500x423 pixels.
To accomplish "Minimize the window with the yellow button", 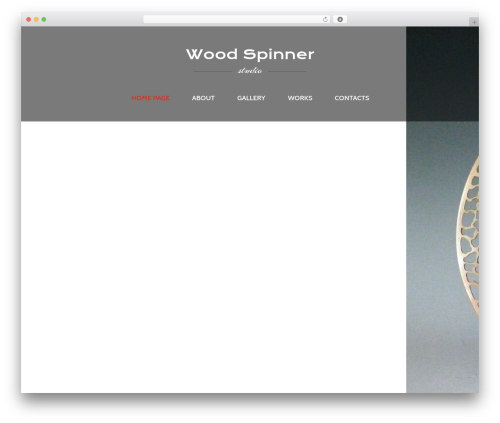I will pos(36,19).
